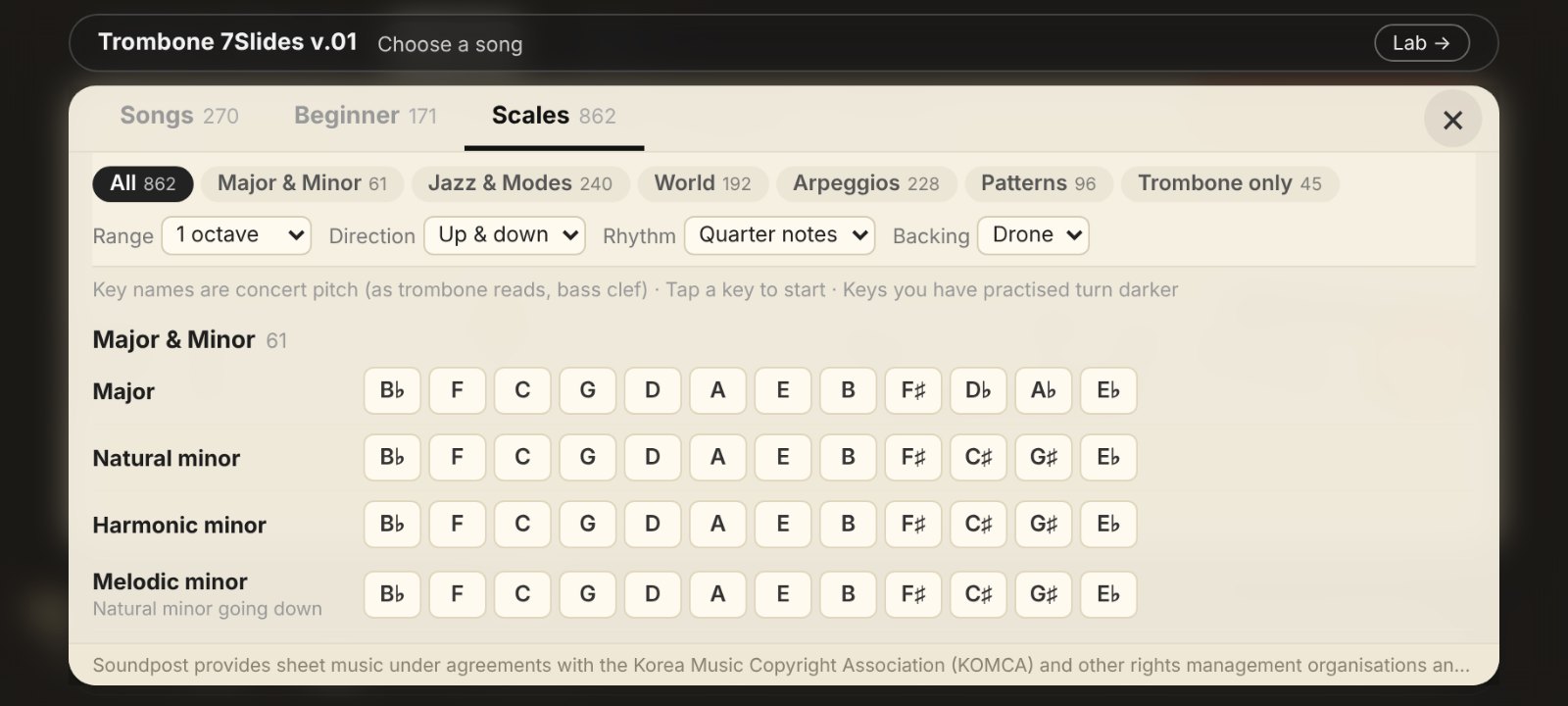This screenshot has width=1568, height=706.
Task: Switch to the Beginner tab
Action: [366, 116]
